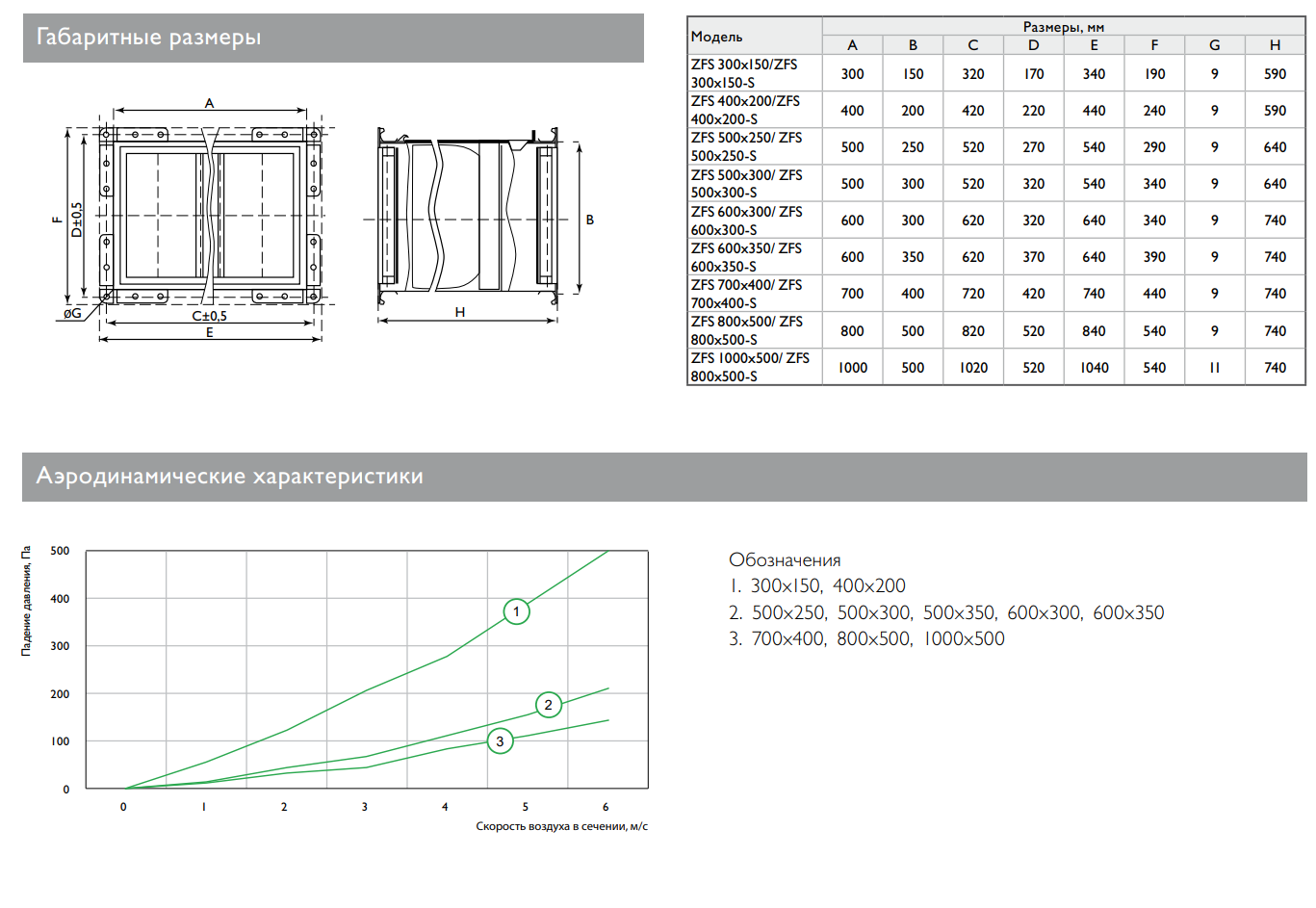Select the table cell with value 370
Viewport: 1316px width, 908px height.
[1034, 257]
